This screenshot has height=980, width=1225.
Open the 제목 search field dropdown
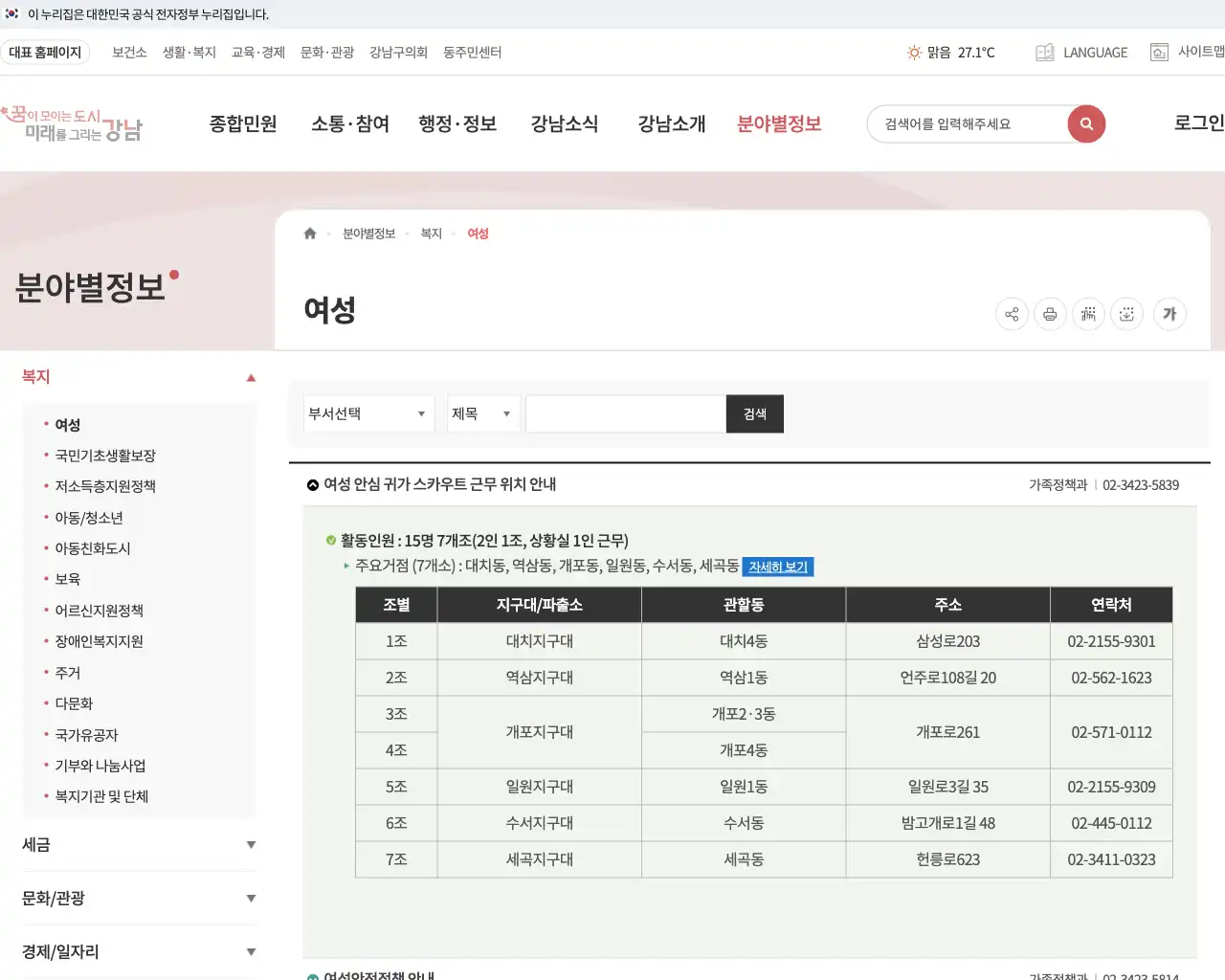point(483,413)
